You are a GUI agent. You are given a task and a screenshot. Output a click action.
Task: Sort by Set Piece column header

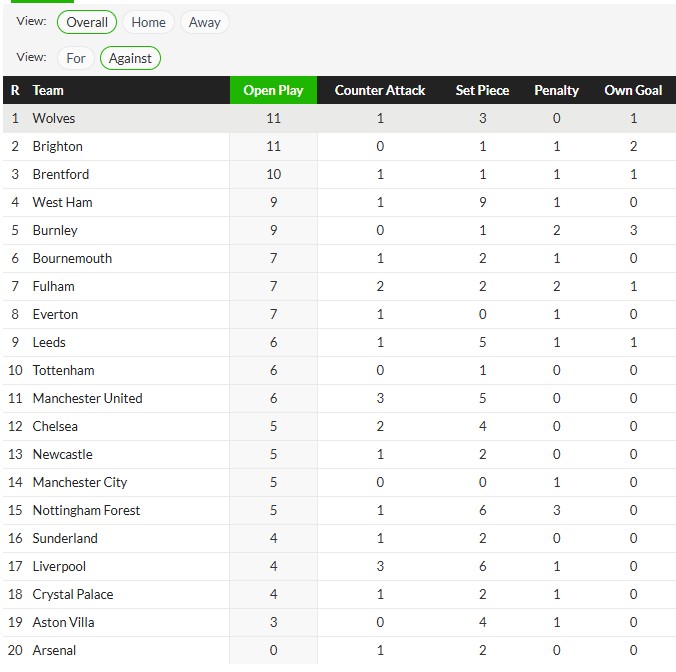click(x=482, y=90)
